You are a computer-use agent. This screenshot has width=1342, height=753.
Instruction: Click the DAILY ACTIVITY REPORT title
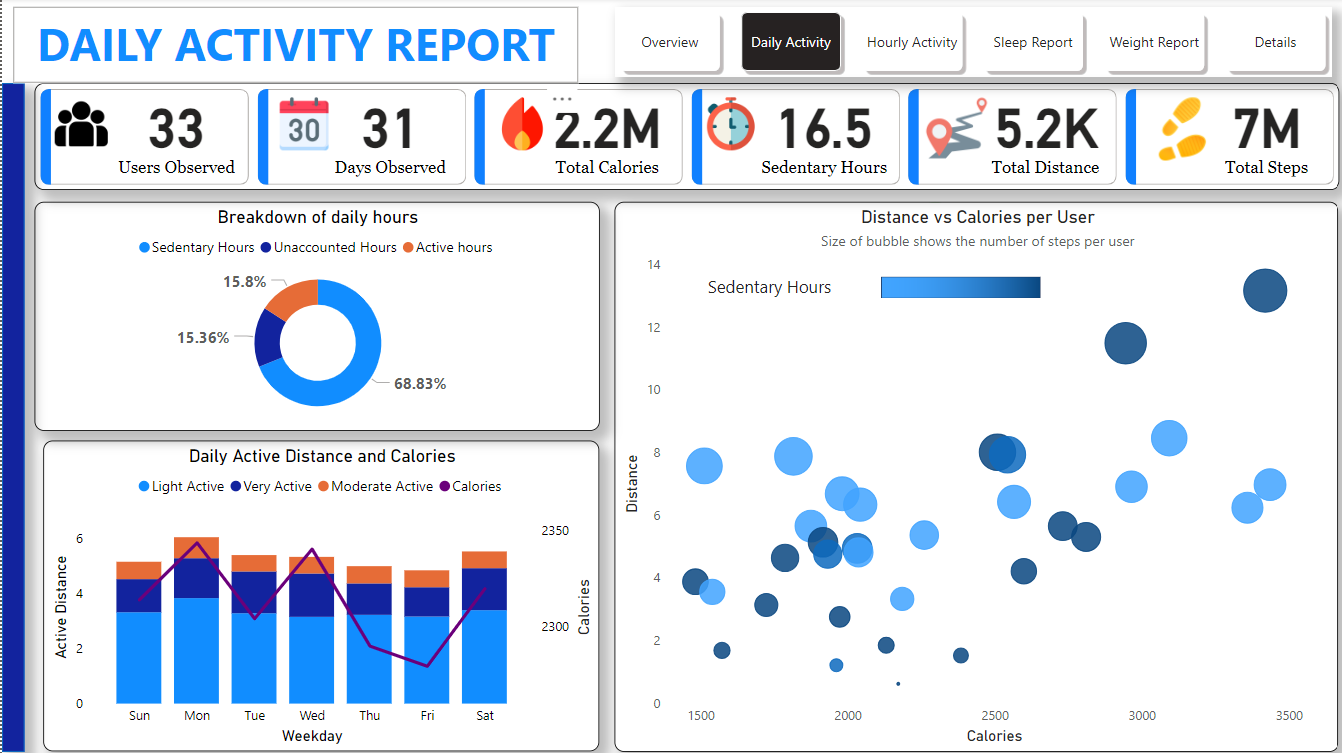(x=296, y=45)
